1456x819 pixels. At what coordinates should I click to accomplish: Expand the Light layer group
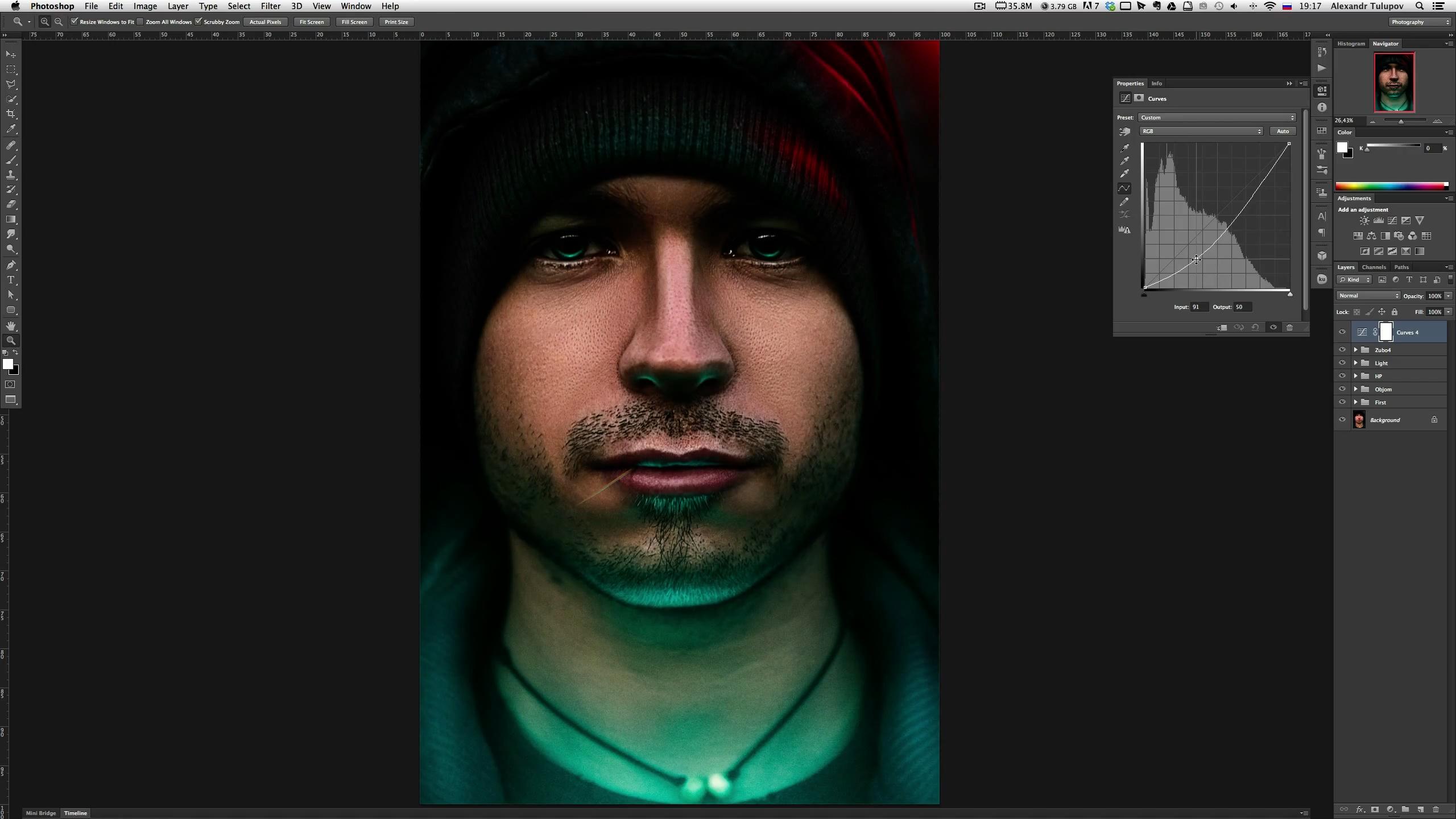(1356, 362)
